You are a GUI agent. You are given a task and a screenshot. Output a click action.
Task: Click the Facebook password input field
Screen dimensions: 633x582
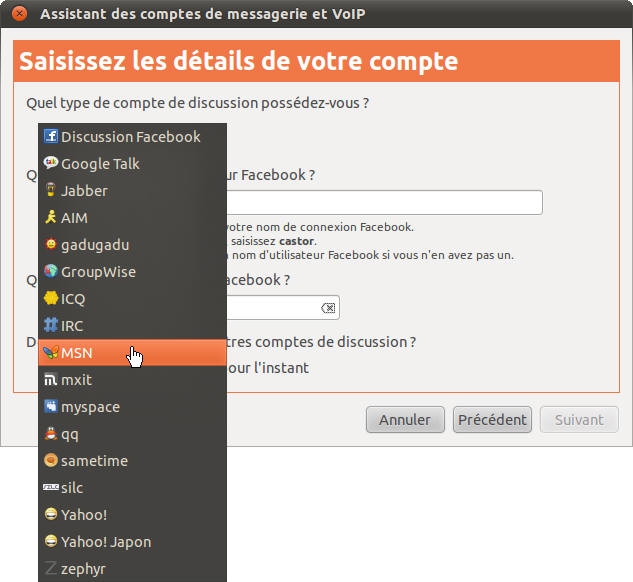click(283, 308)
